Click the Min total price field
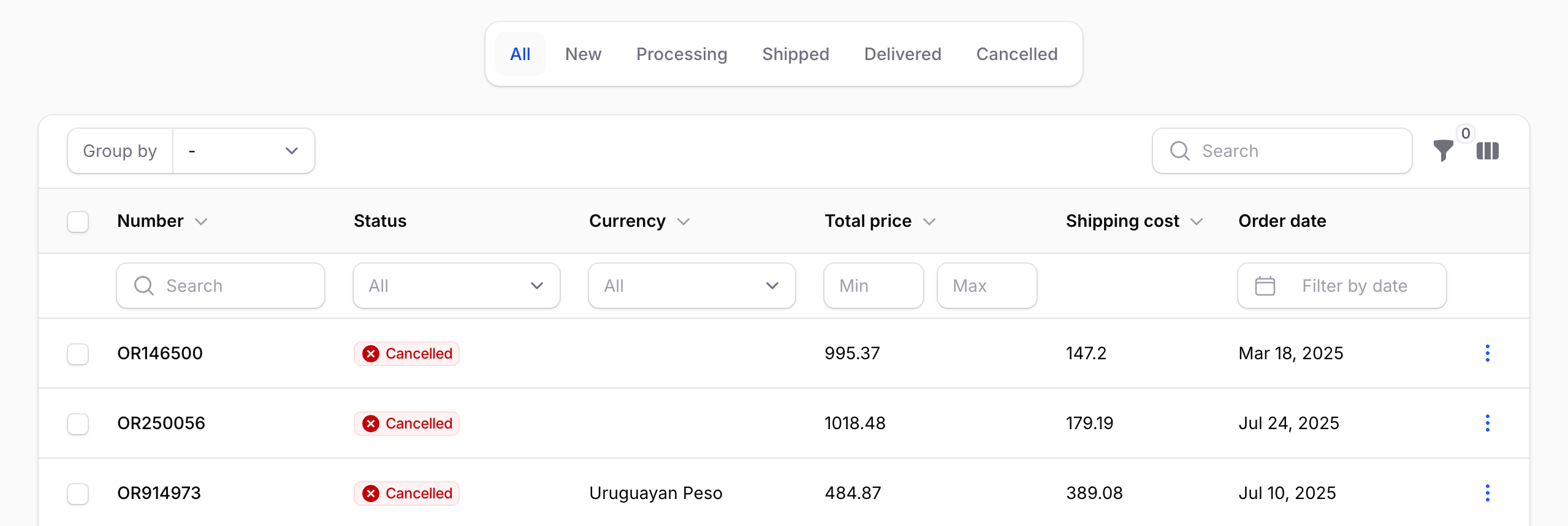Image resolution: width=1568 pixels, height=526 pixels. [873, 286]
